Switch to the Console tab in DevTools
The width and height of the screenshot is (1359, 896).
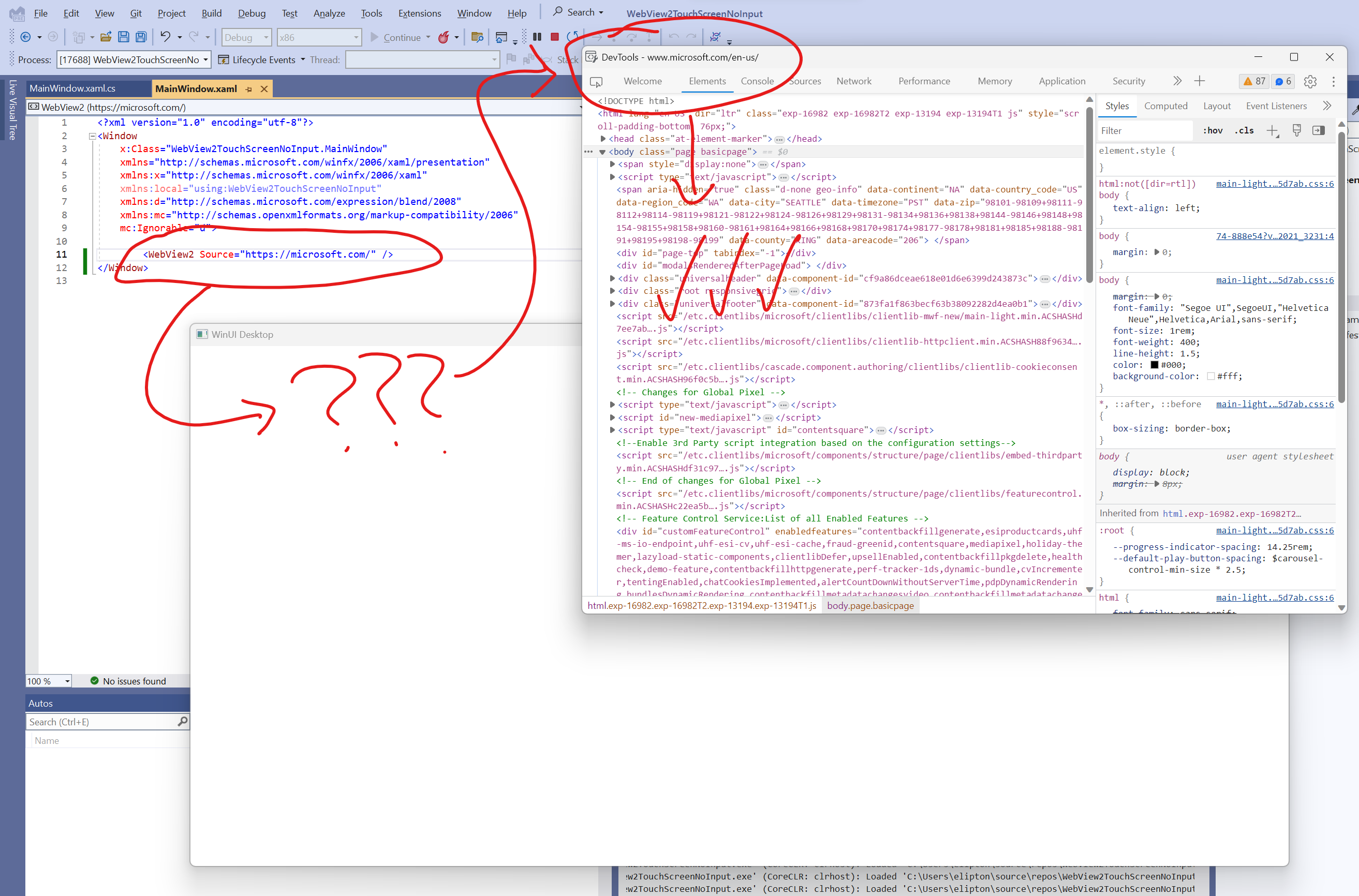757,81
